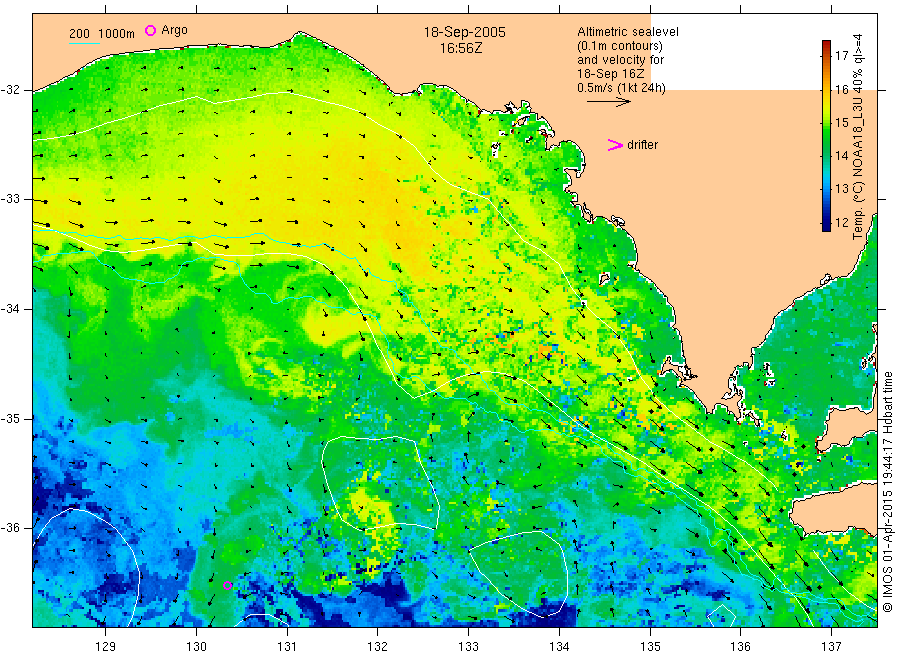Click the 16 value on color bar scale
Image resolution: width=900 pixels, height=660 pixels.
841,89
